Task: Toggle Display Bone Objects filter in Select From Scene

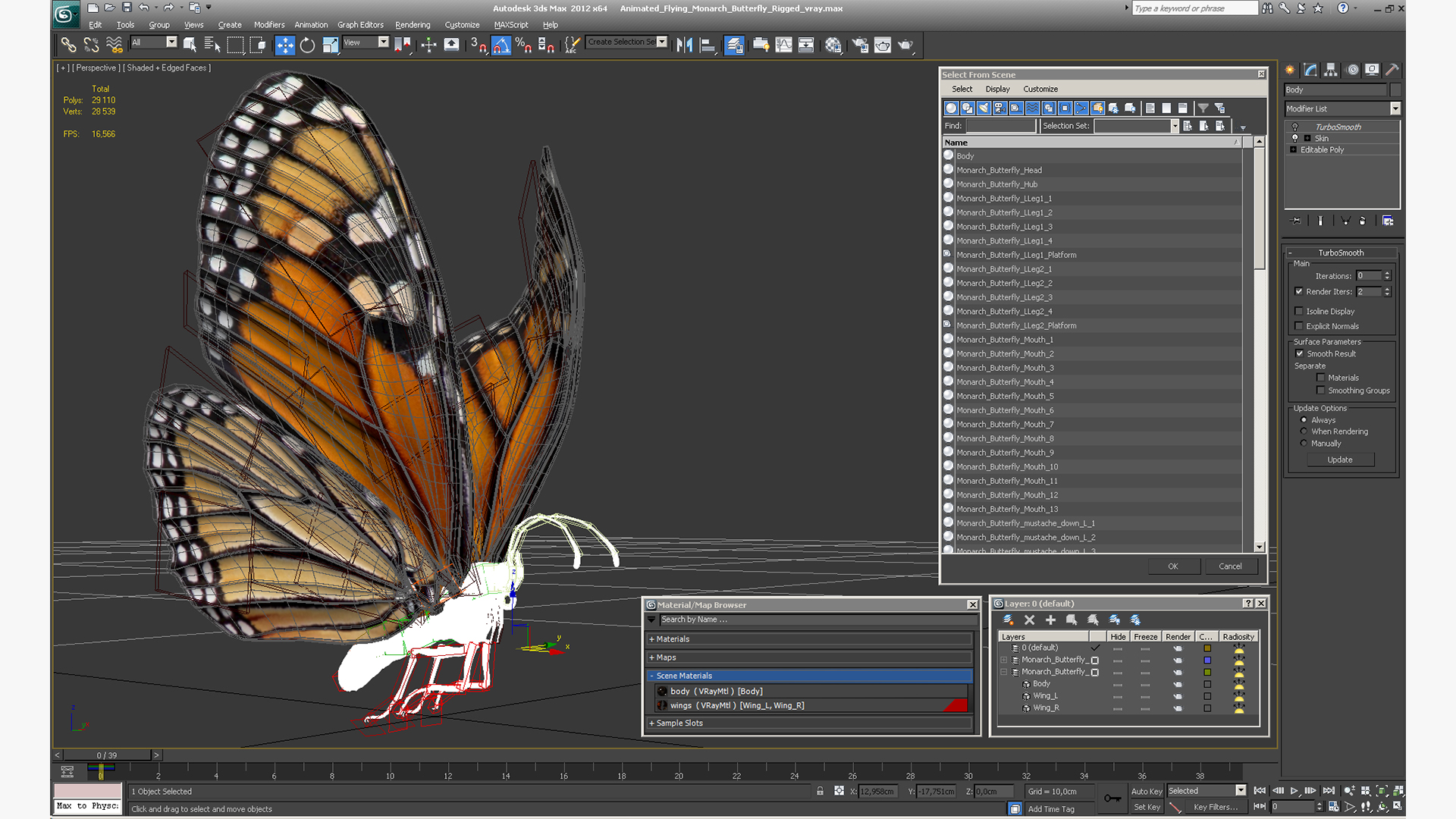Action: [x=1081, y=108]
